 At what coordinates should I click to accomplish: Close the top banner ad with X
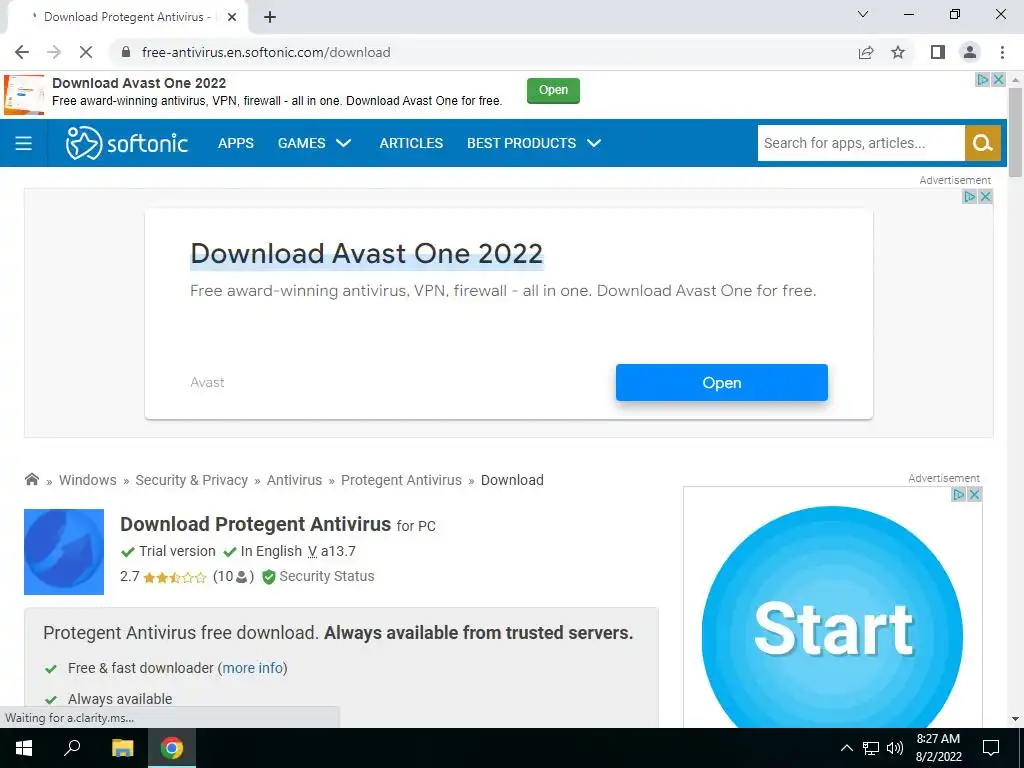(x=998, y=80)
